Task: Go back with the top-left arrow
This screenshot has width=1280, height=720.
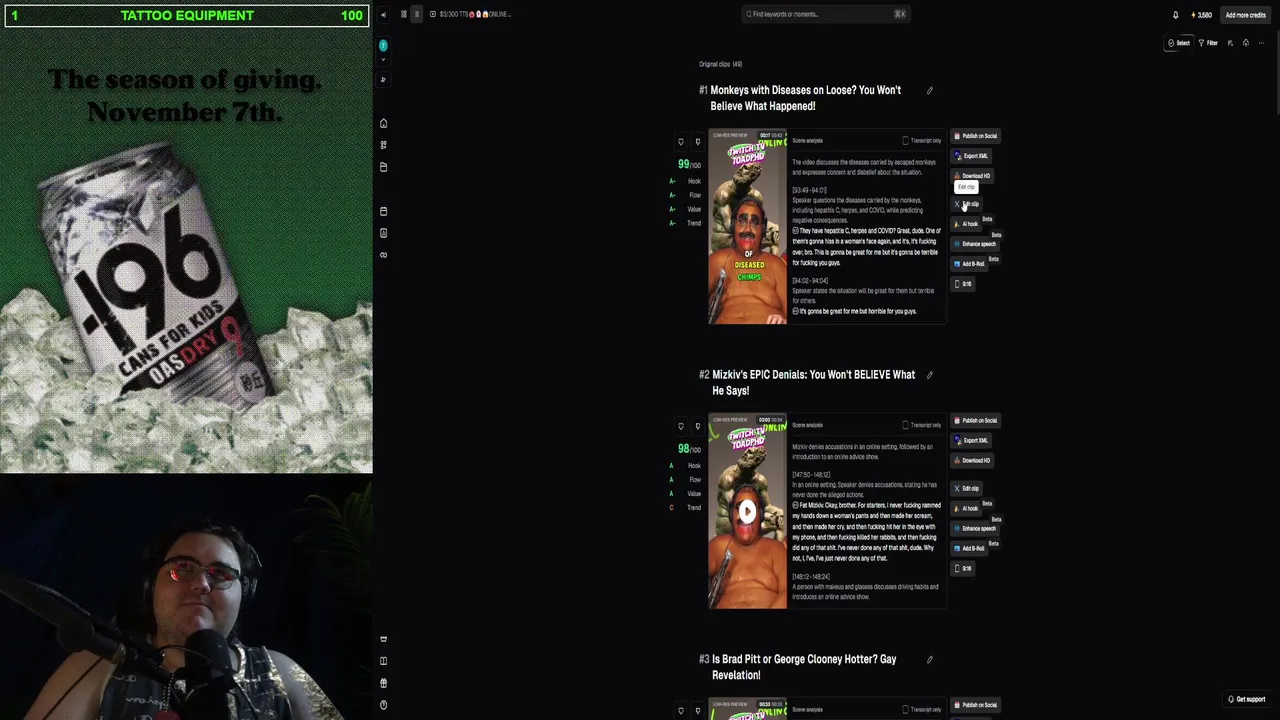Action: [x=383, y=15]
